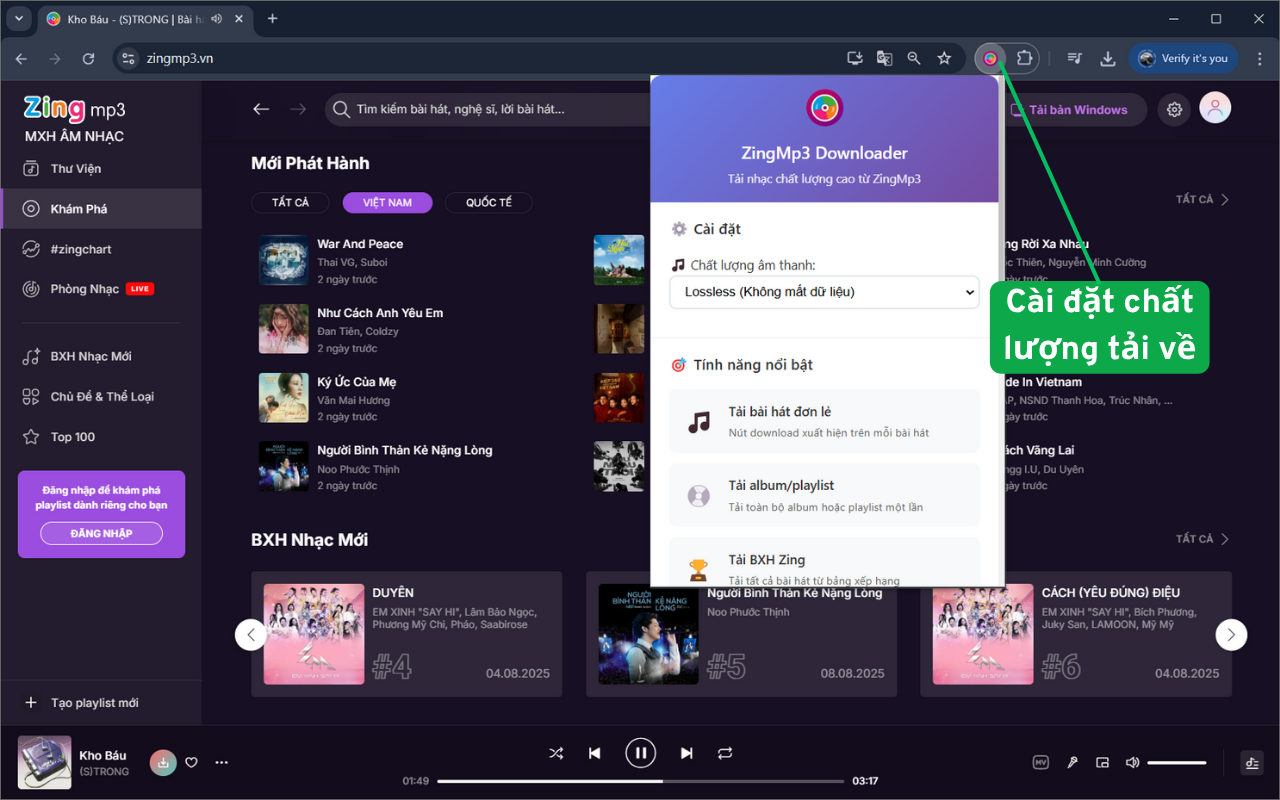Select the QUỐC TẾ filter tab

click(489, 202)
